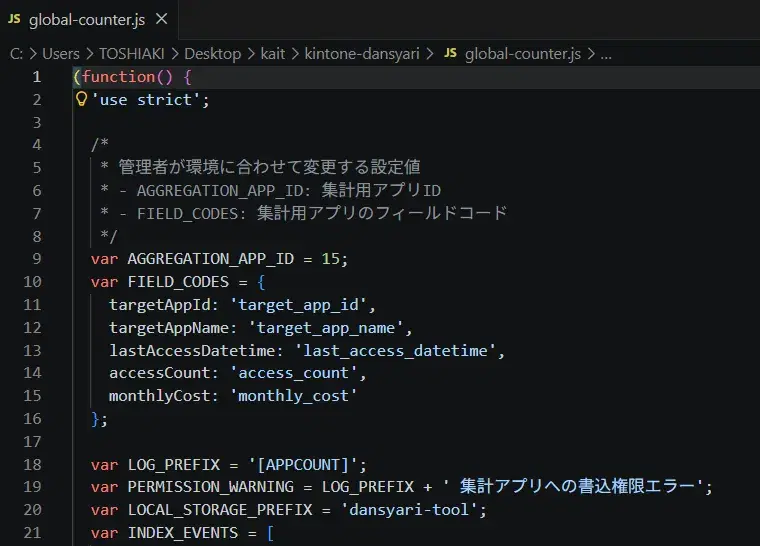Click the 集計アプリへの書込権限エラー string
The height and width of the screenshot is (546, 760).
[573, 486]
